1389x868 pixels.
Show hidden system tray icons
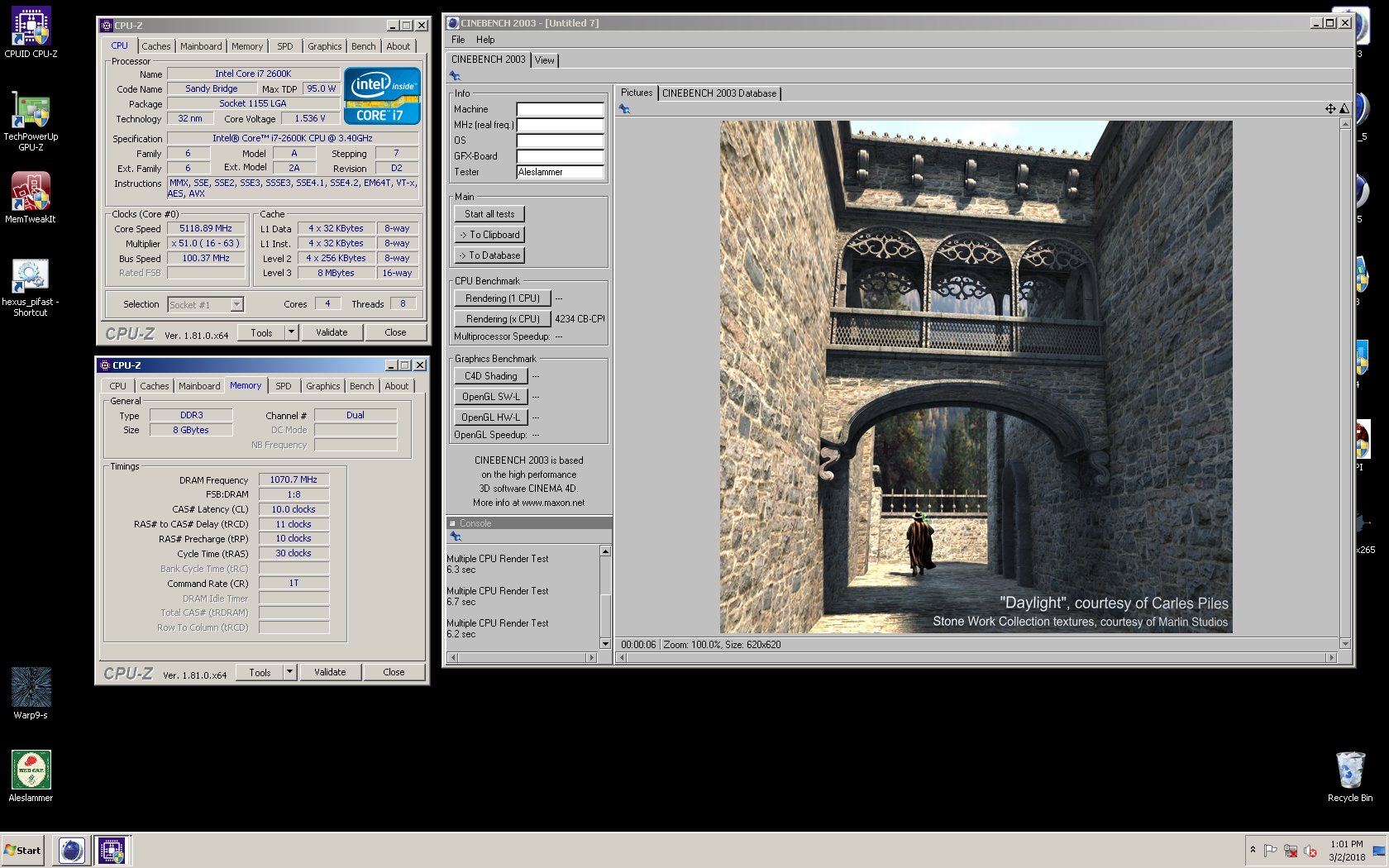point(1253,850)
